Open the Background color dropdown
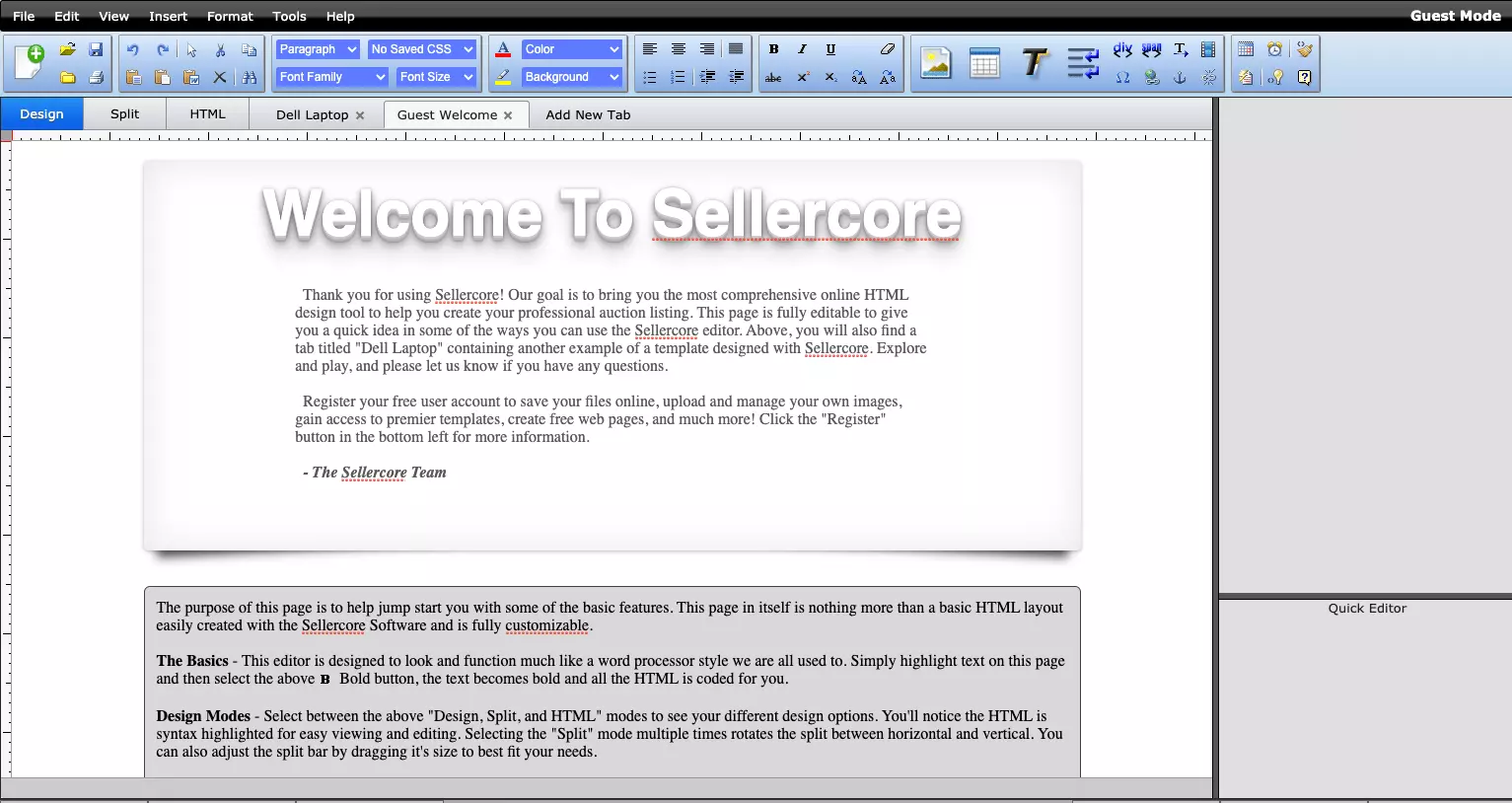Screen dimensions: 1512x803 click(x=572, y=77)
